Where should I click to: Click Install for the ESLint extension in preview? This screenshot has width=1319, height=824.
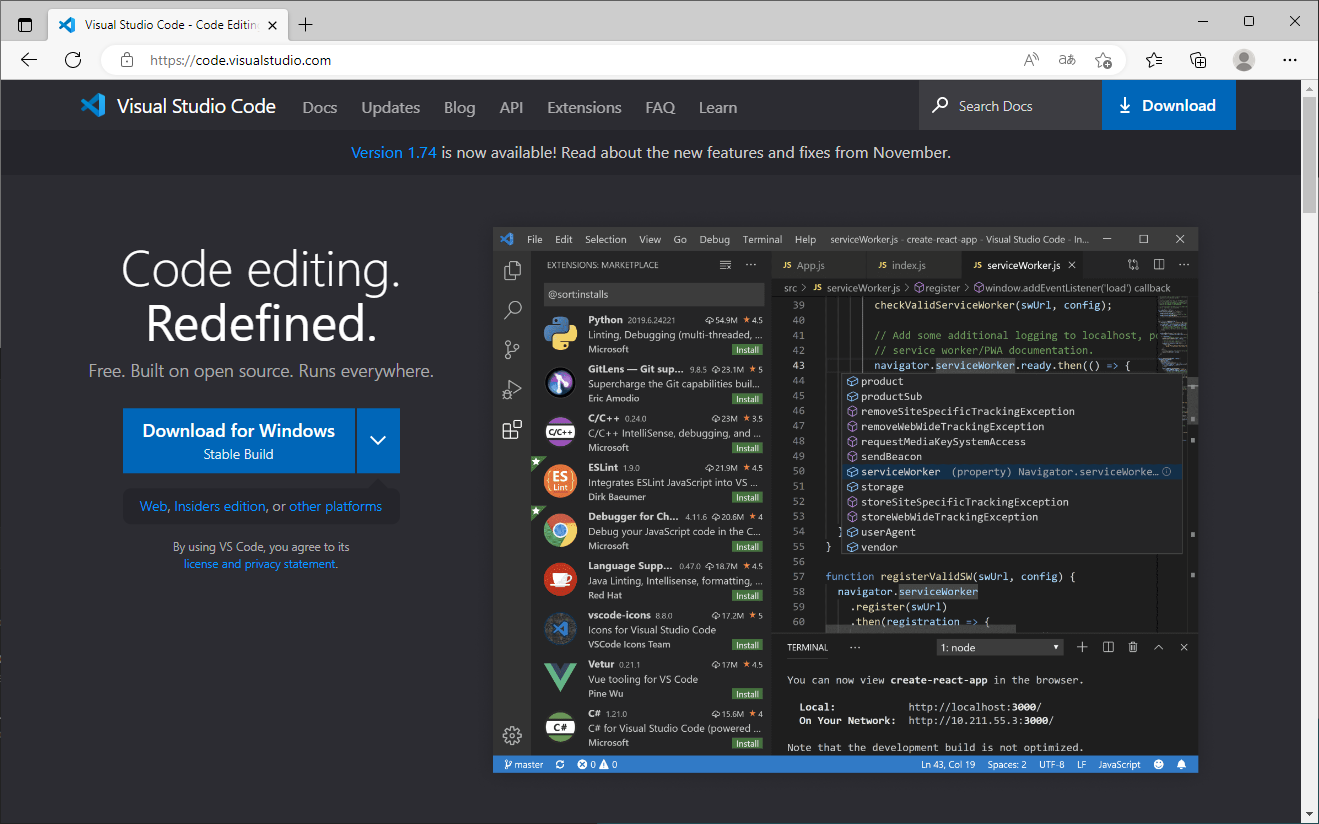pyautogui.click(x=747, y=497)
